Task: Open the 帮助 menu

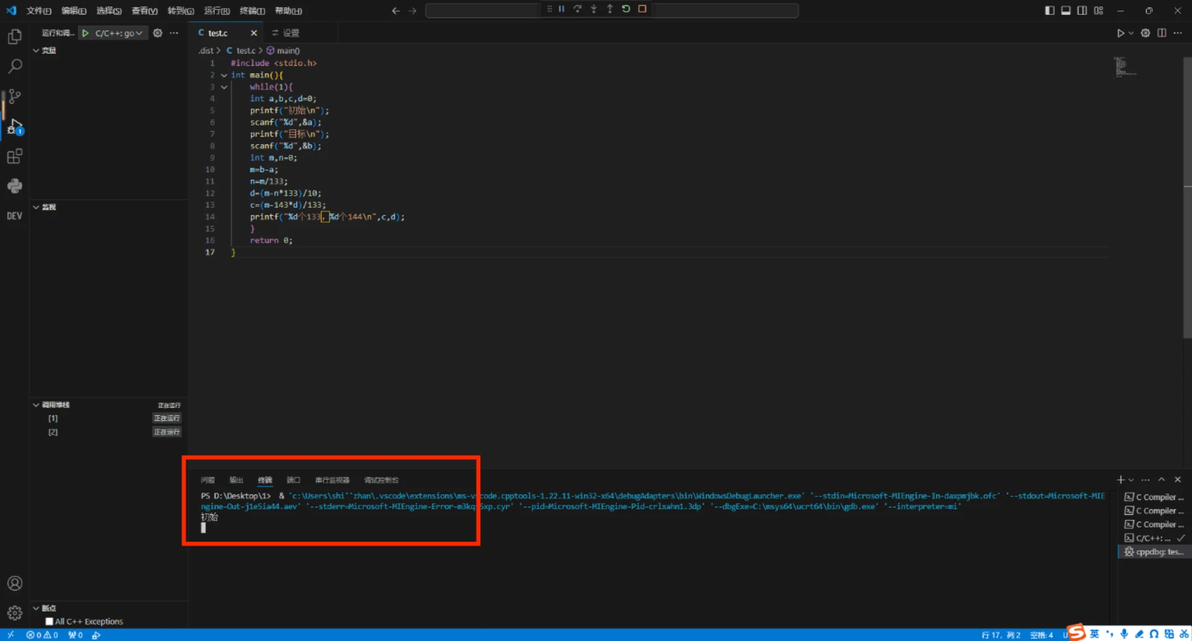Action: click(288, 11)
